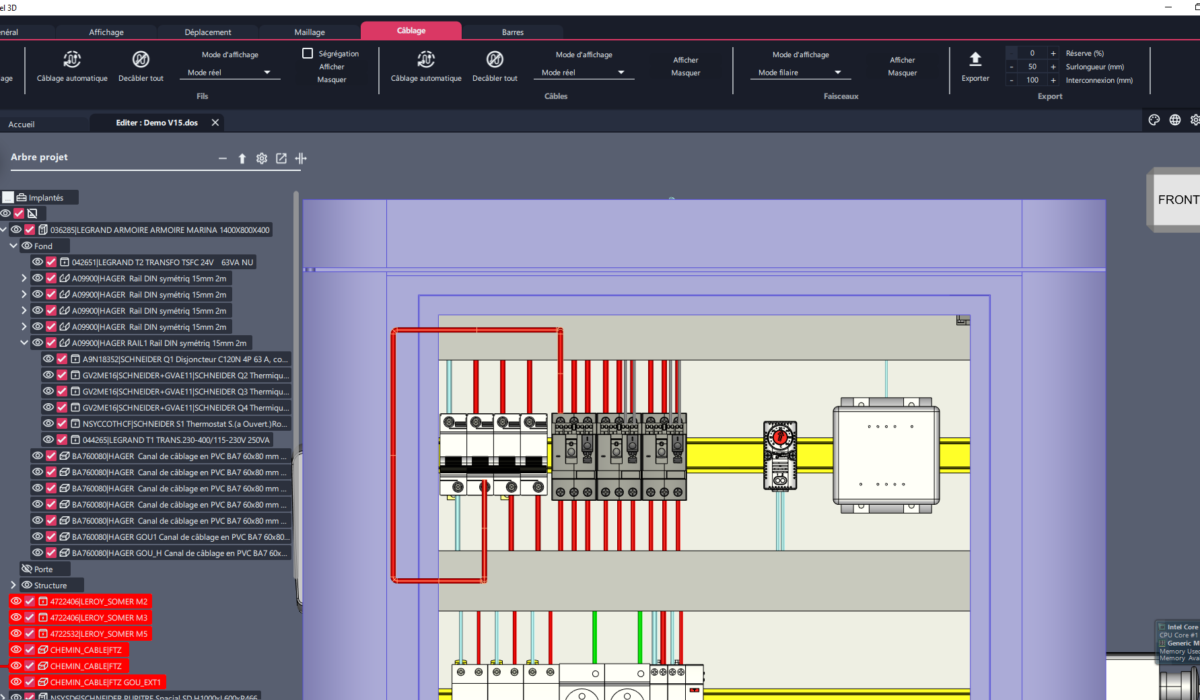This screenshot has height=700, width=1200.
Task: Open the color palette theme icon
Action: [x=1154, y=120]
